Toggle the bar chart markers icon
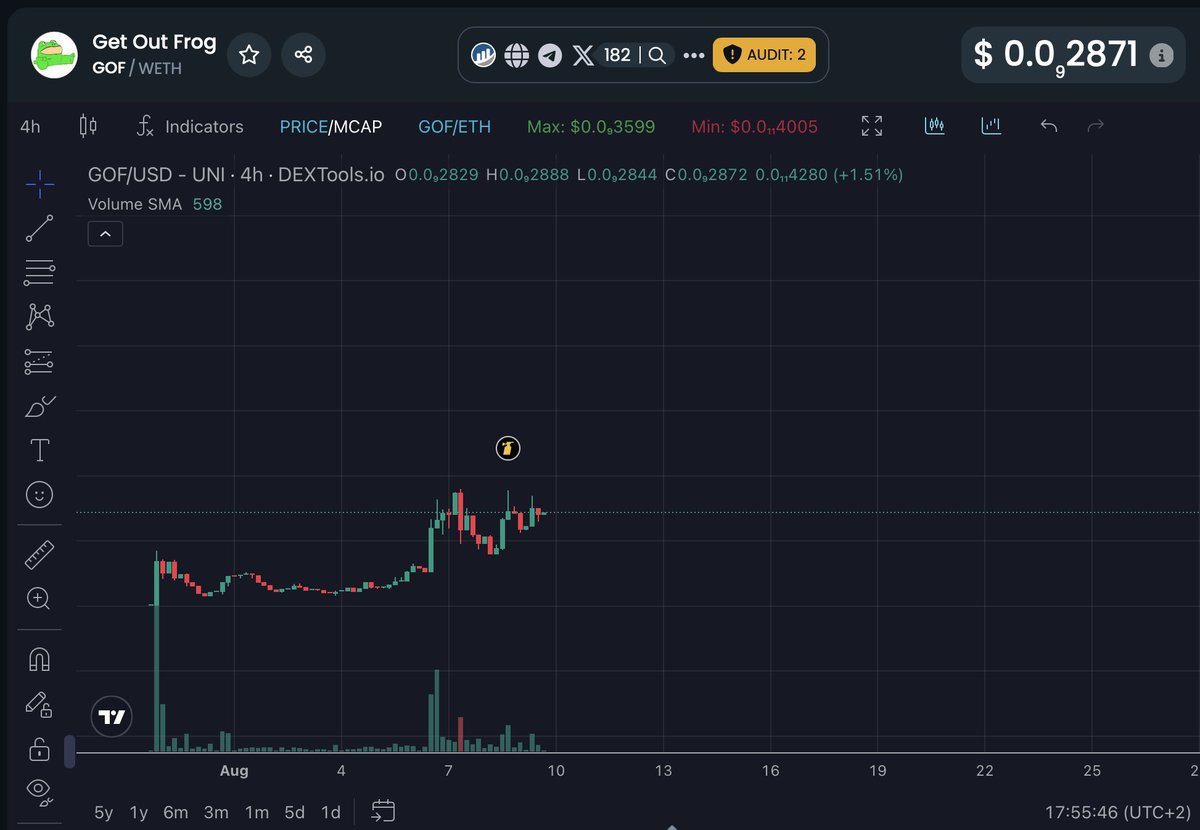This screenshot has height=830, width=1200. (x=991, y=126)
